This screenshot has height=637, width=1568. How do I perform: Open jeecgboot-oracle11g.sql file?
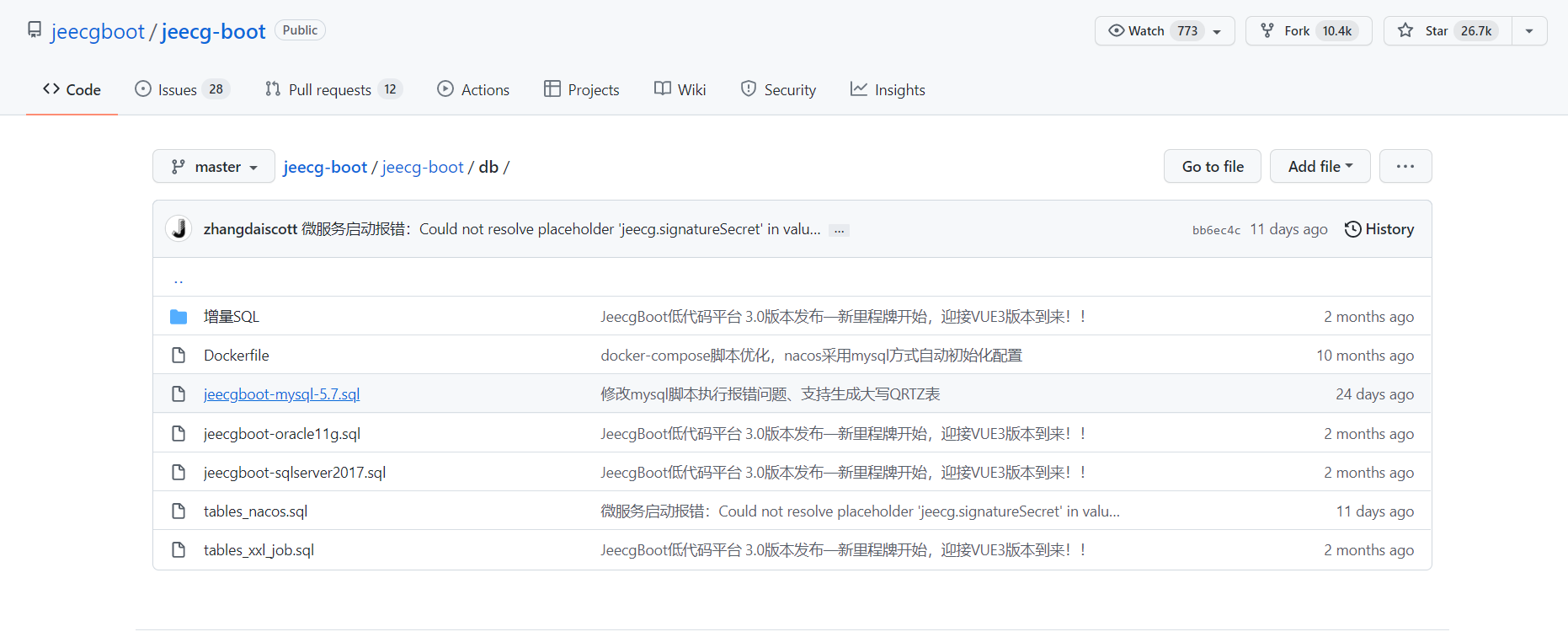point(282,434)
